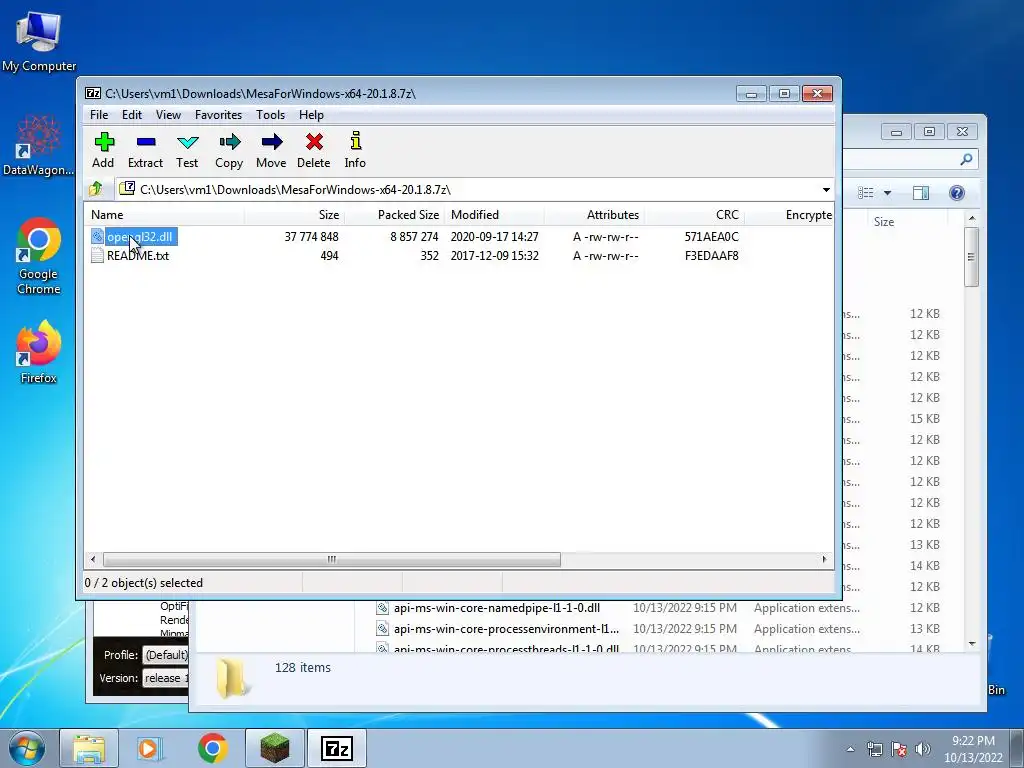Click the volume speaker tray icon
Image resolution: width=1024 pixels, height=768 pixels.
point(923,749)
